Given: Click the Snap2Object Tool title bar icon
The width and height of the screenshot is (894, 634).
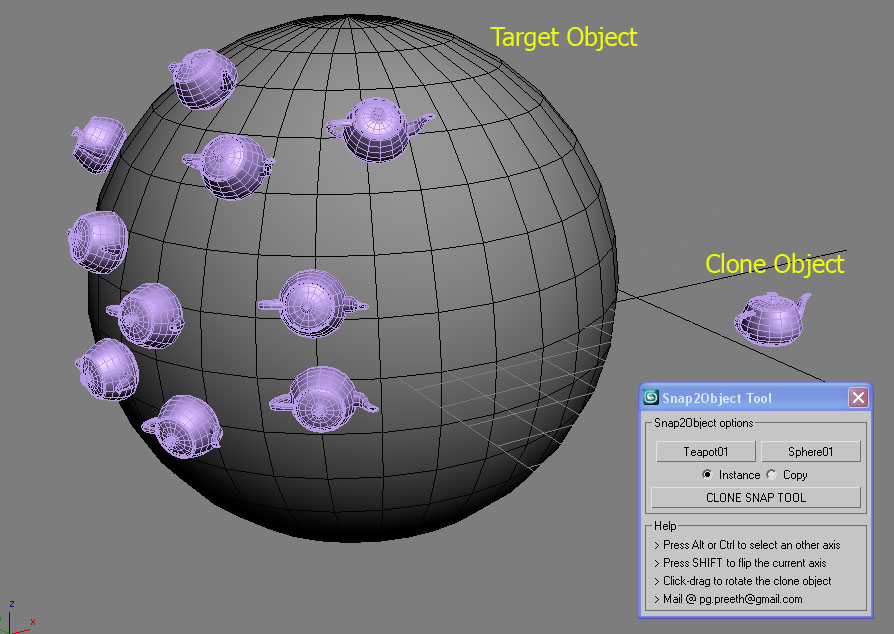Looking at the screenshot, I should (x=651, y=397).
